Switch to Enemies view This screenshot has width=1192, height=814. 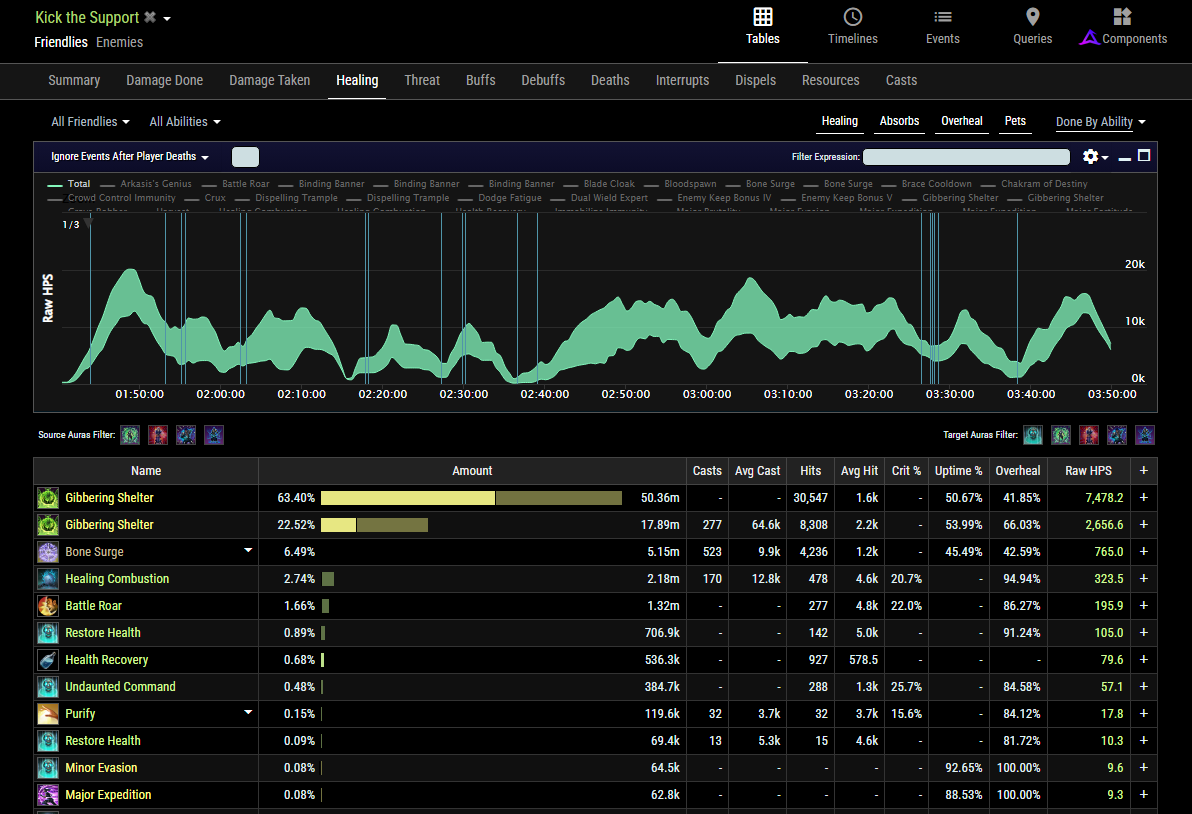[119, 43]
